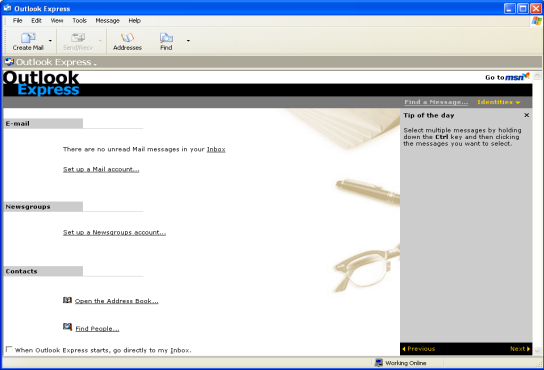This screenshot has height=370, width=544.
Task: Click the scrollbar down arrow
Action: click(x=537, y=351)
